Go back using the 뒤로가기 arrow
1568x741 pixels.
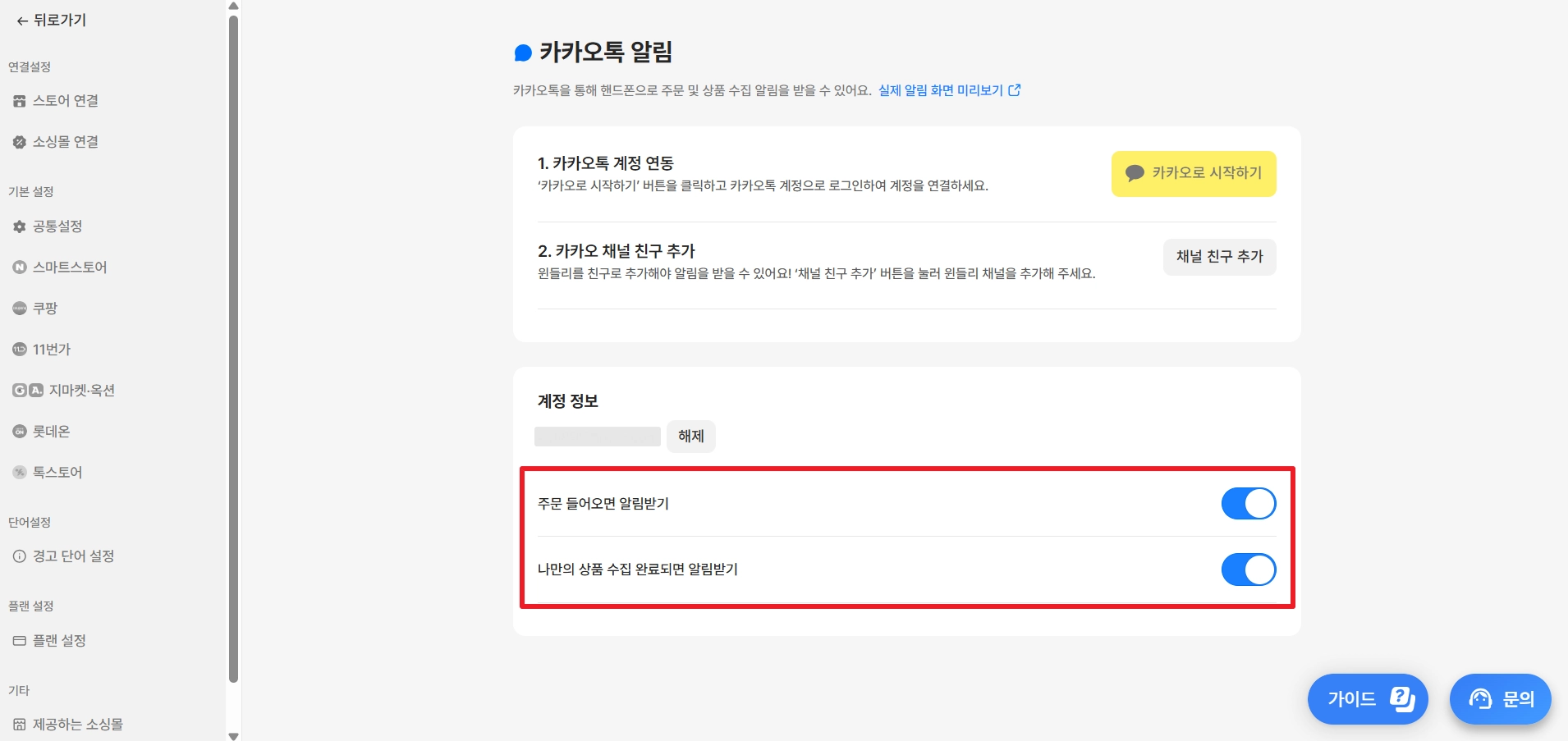[22, 21]
